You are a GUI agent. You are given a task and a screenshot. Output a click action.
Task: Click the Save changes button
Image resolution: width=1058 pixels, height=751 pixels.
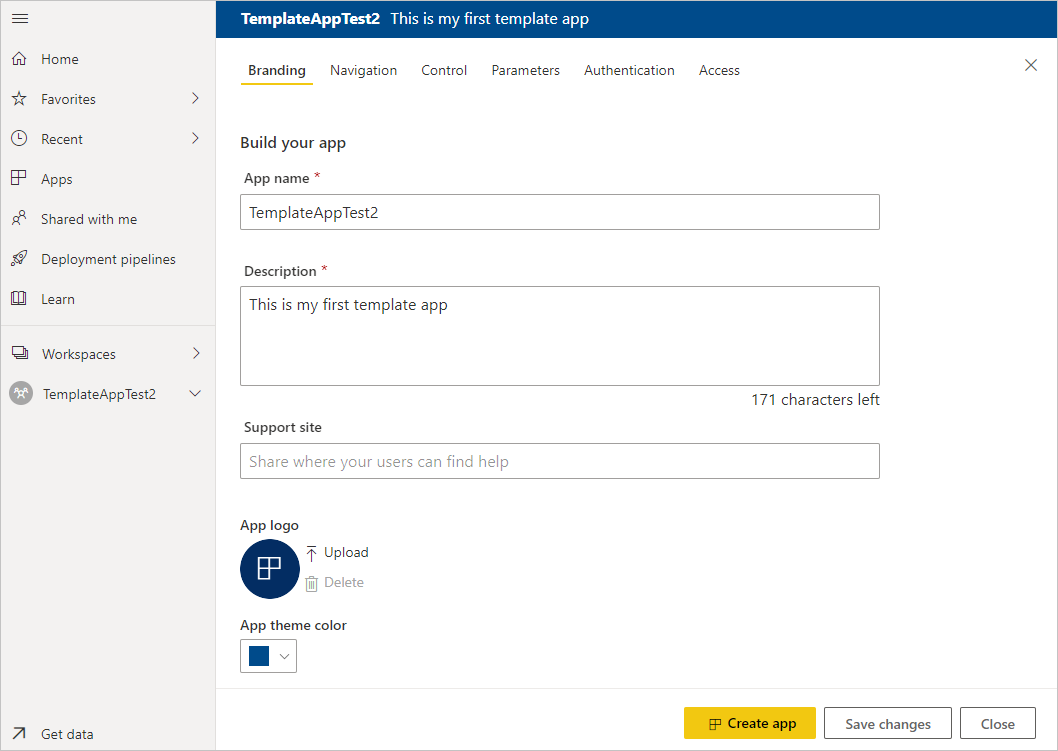887,724
